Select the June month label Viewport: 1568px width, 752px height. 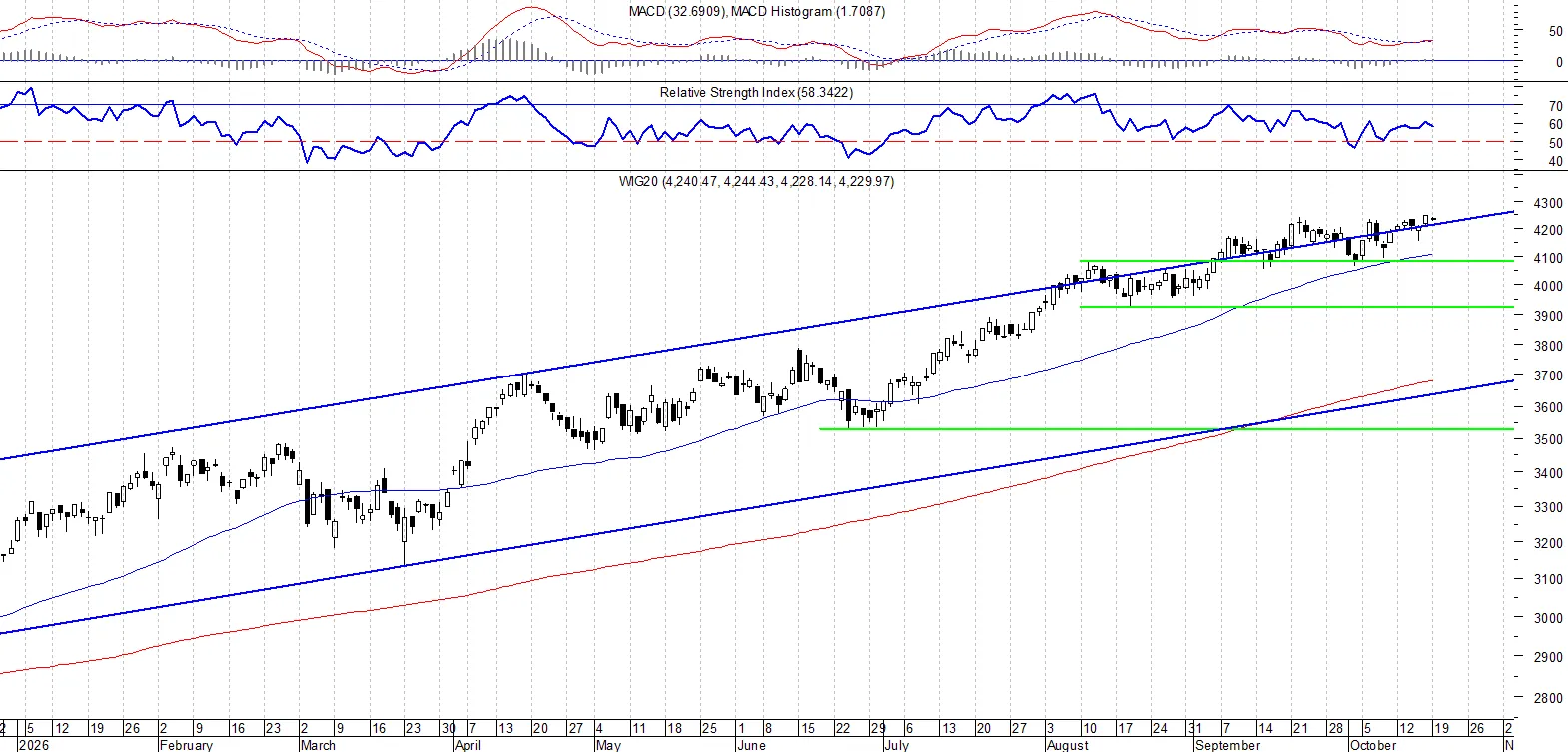coord(750,745)
